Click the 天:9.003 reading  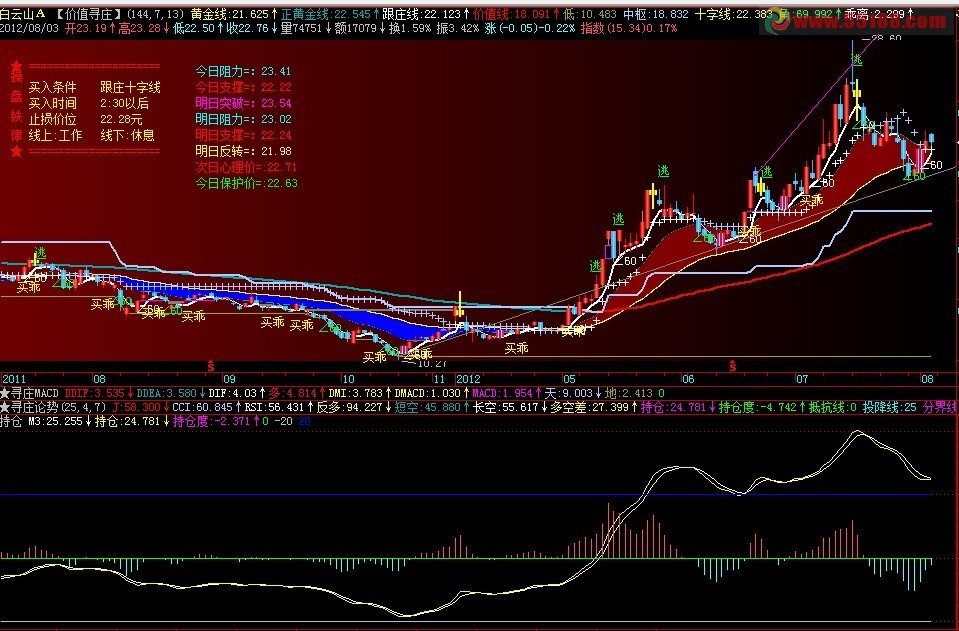(569, 393)
